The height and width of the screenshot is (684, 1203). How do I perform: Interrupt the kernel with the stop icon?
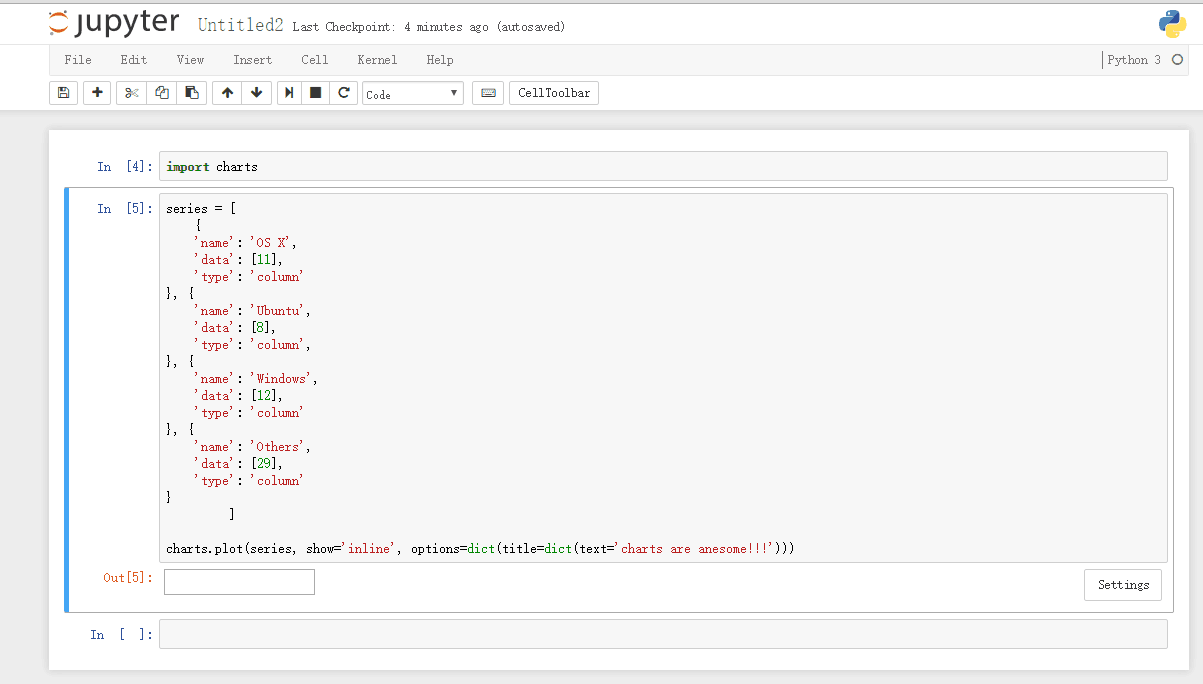[x=316, y=93]
